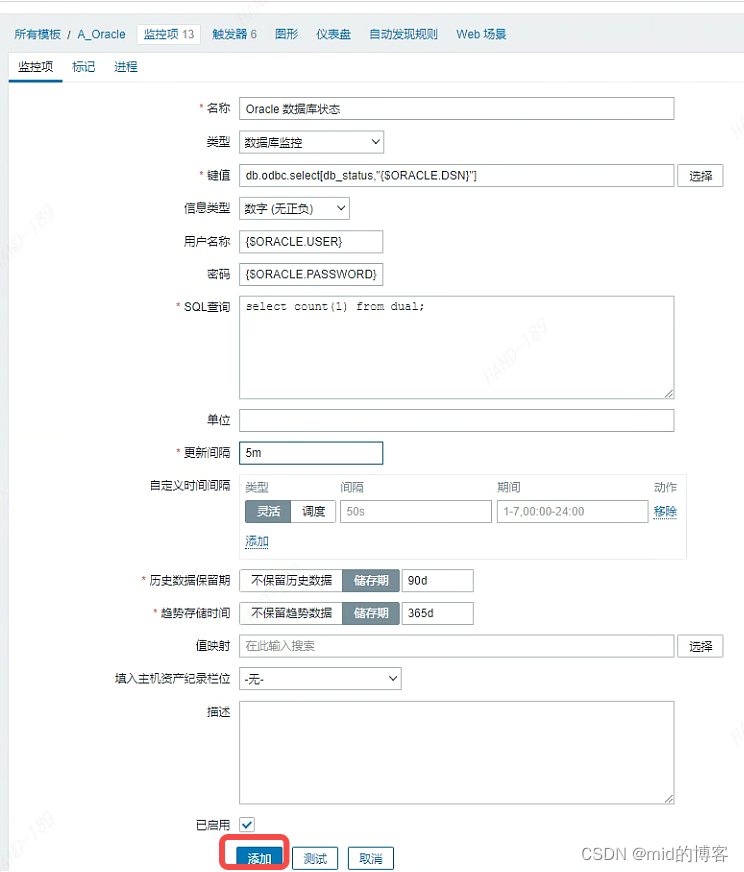Open 填入主机资产纪录栏位 dropdown
The width and height of the screenshot is (744, 872).
(320, 679)
